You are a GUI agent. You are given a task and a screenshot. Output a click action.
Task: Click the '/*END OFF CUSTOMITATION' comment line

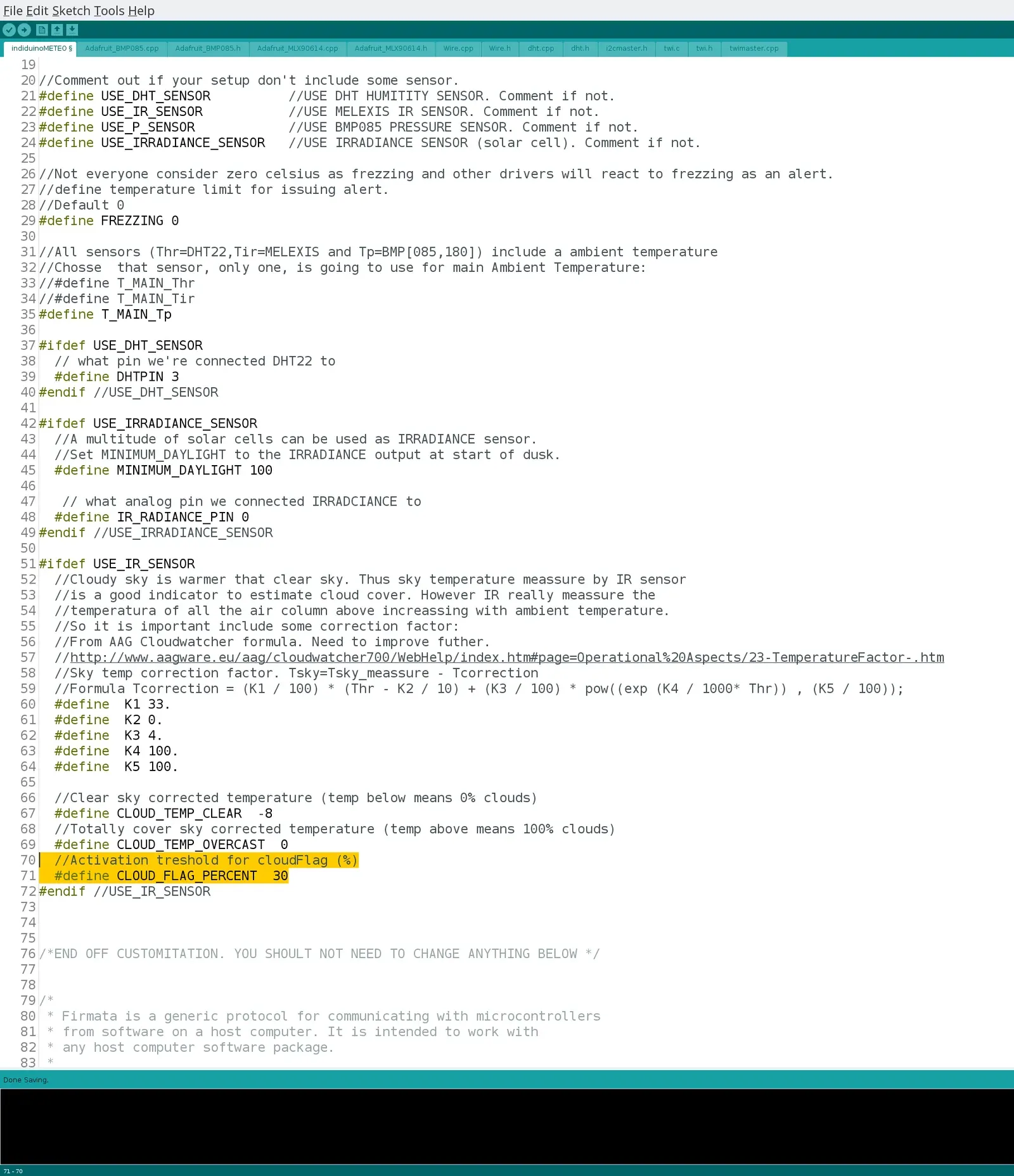tap(319, 954)
